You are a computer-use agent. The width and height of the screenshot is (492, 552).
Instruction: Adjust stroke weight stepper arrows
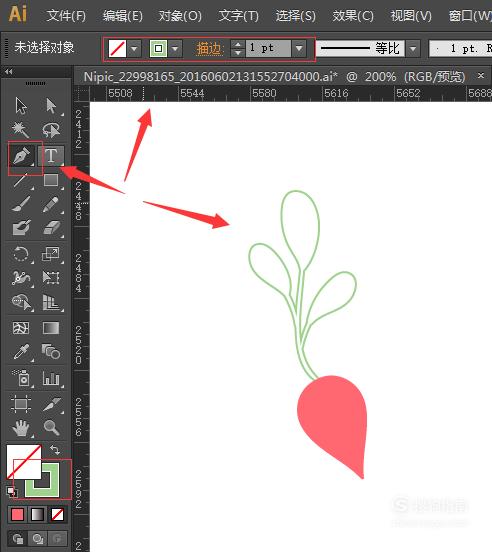pyautogui.click(x=238, y=48)
